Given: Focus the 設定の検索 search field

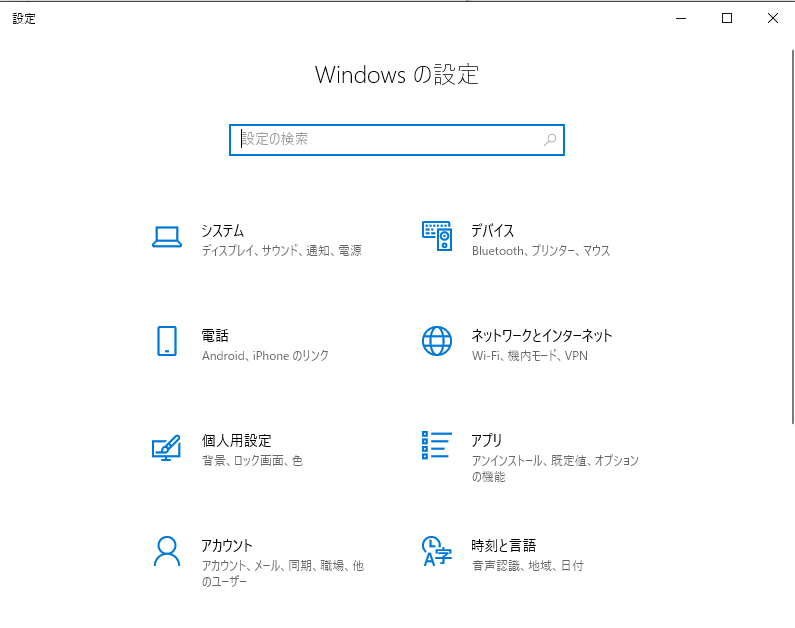Looking at the screenshot, I should coord(396,140).
